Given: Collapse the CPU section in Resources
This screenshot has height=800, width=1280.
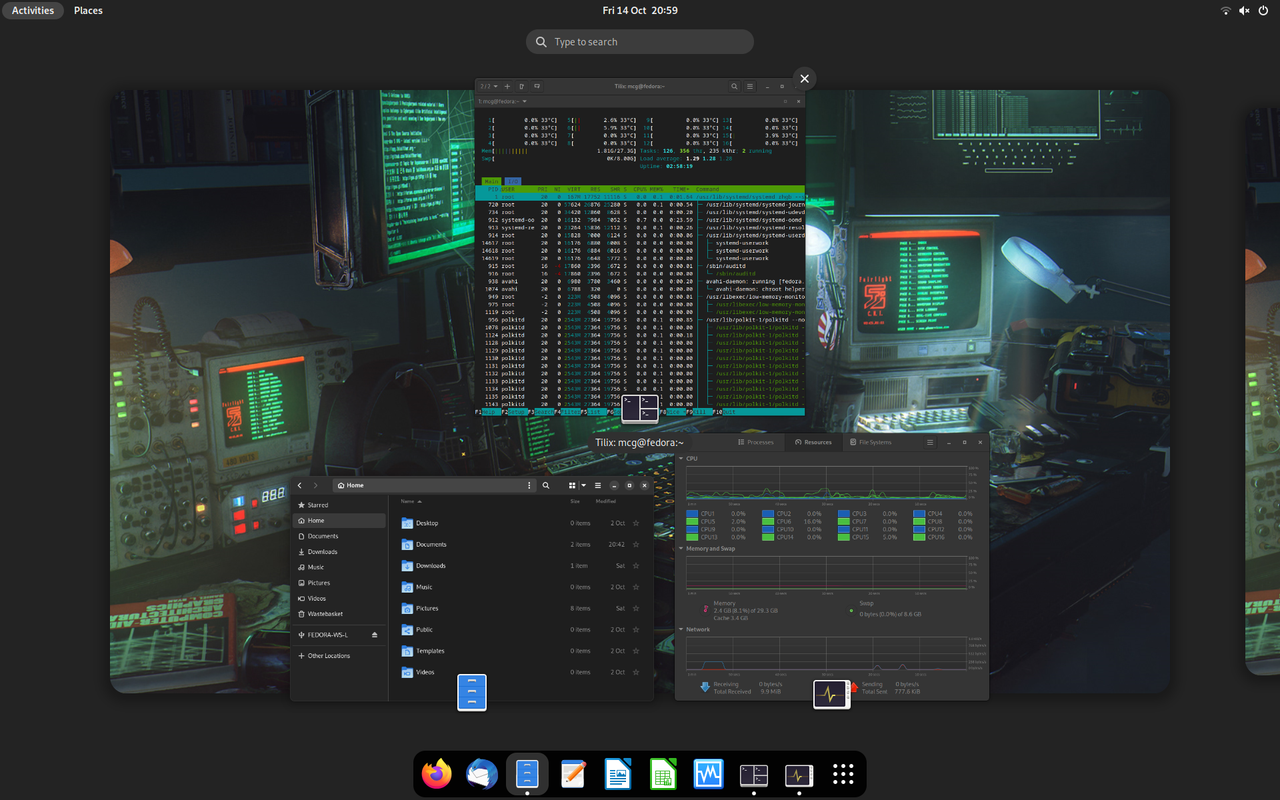Looking at the screenshot, I should [683, 458].
